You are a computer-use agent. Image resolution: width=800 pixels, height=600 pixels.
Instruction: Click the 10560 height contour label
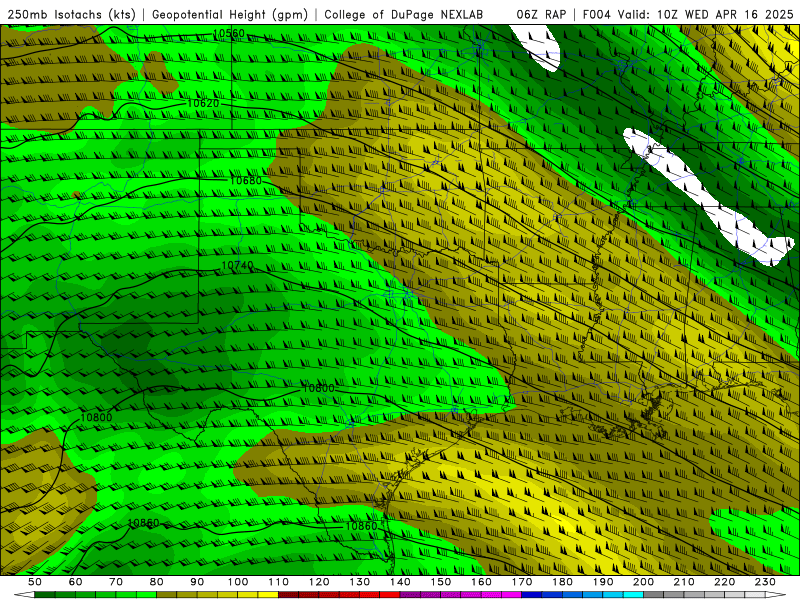[229, 34]
